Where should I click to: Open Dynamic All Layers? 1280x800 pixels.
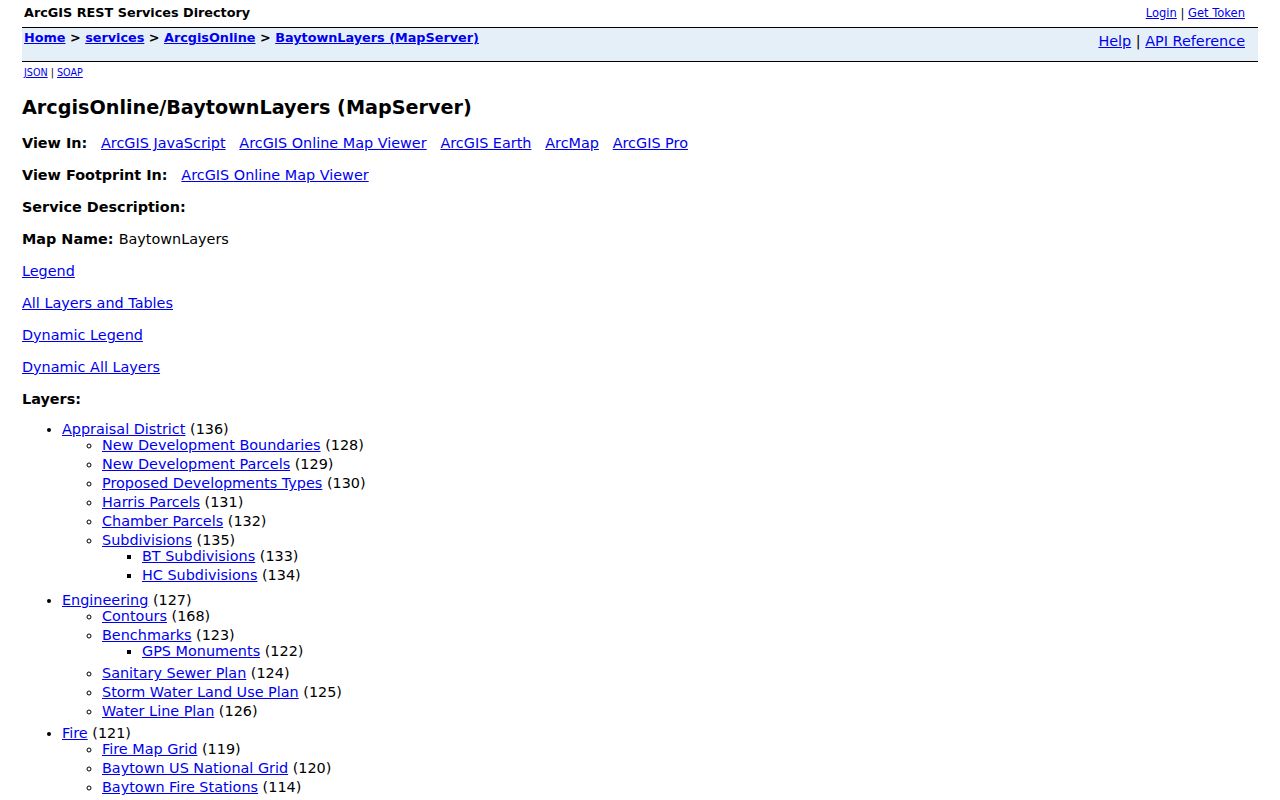[x=91, y=367]
